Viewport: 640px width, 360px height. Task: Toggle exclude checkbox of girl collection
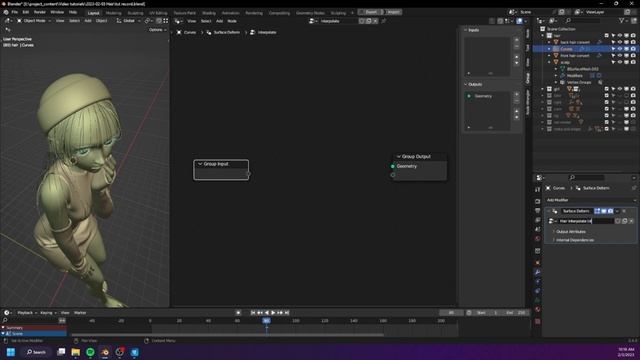(607, 89)
